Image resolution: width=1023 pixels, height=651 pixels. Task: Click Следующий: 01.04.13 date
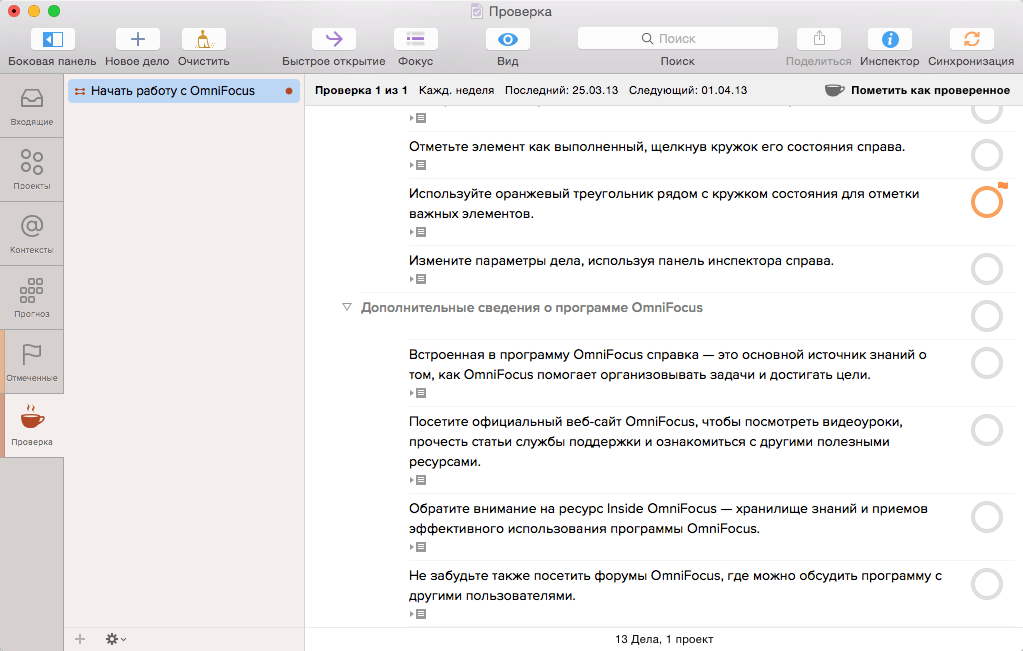click(x=688, y=90)
